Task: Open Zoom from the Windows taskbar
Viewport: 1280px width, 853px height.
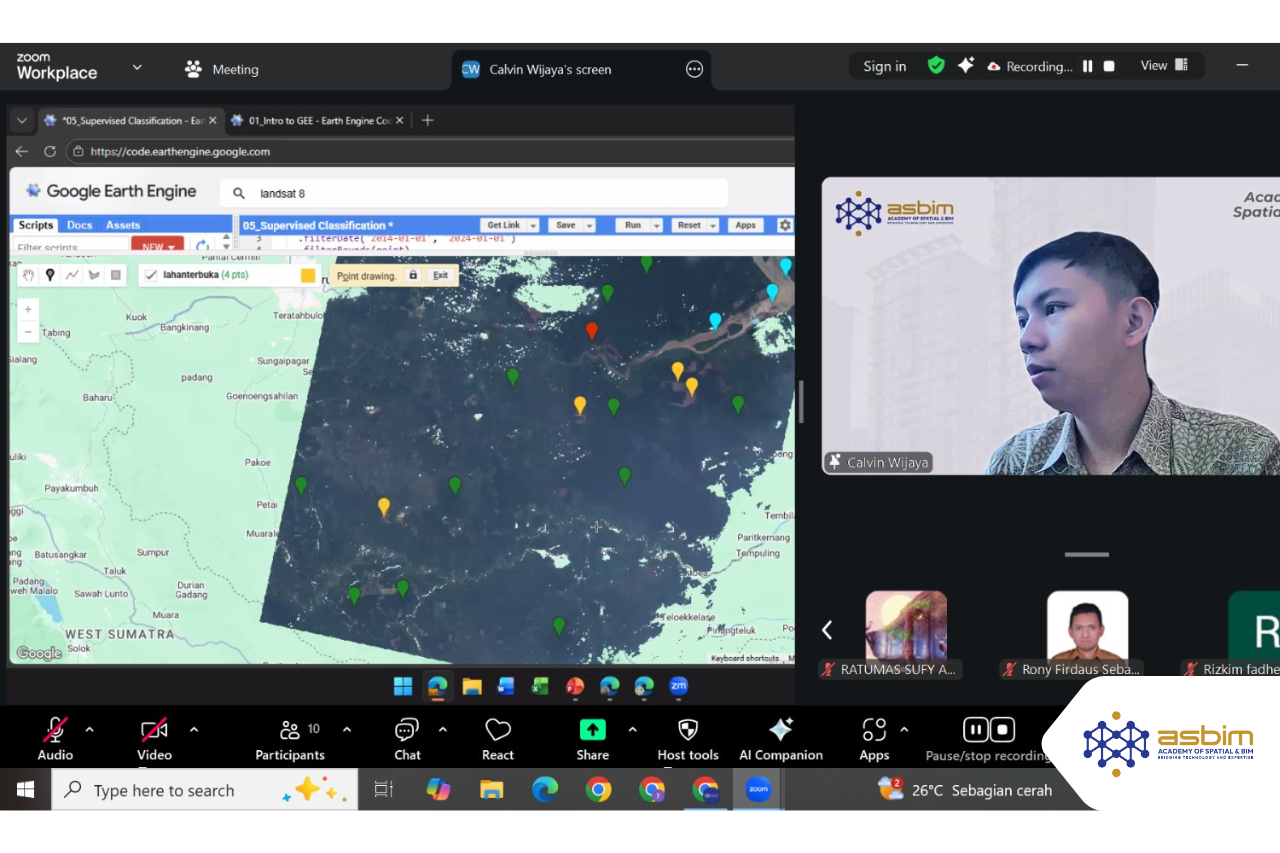Action: click(x=758, y=790)
